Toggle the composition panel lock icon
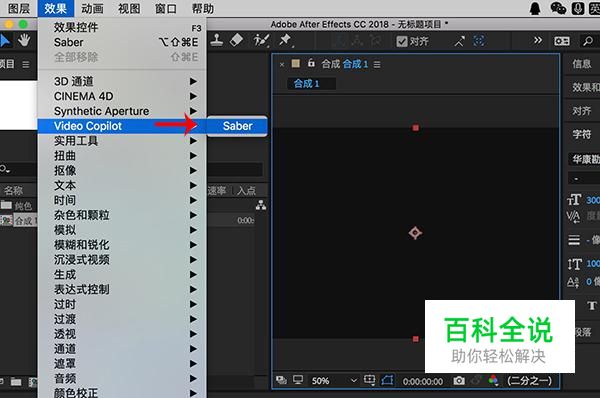This screenshot has height=398, width=600. [x=311, y=63]
